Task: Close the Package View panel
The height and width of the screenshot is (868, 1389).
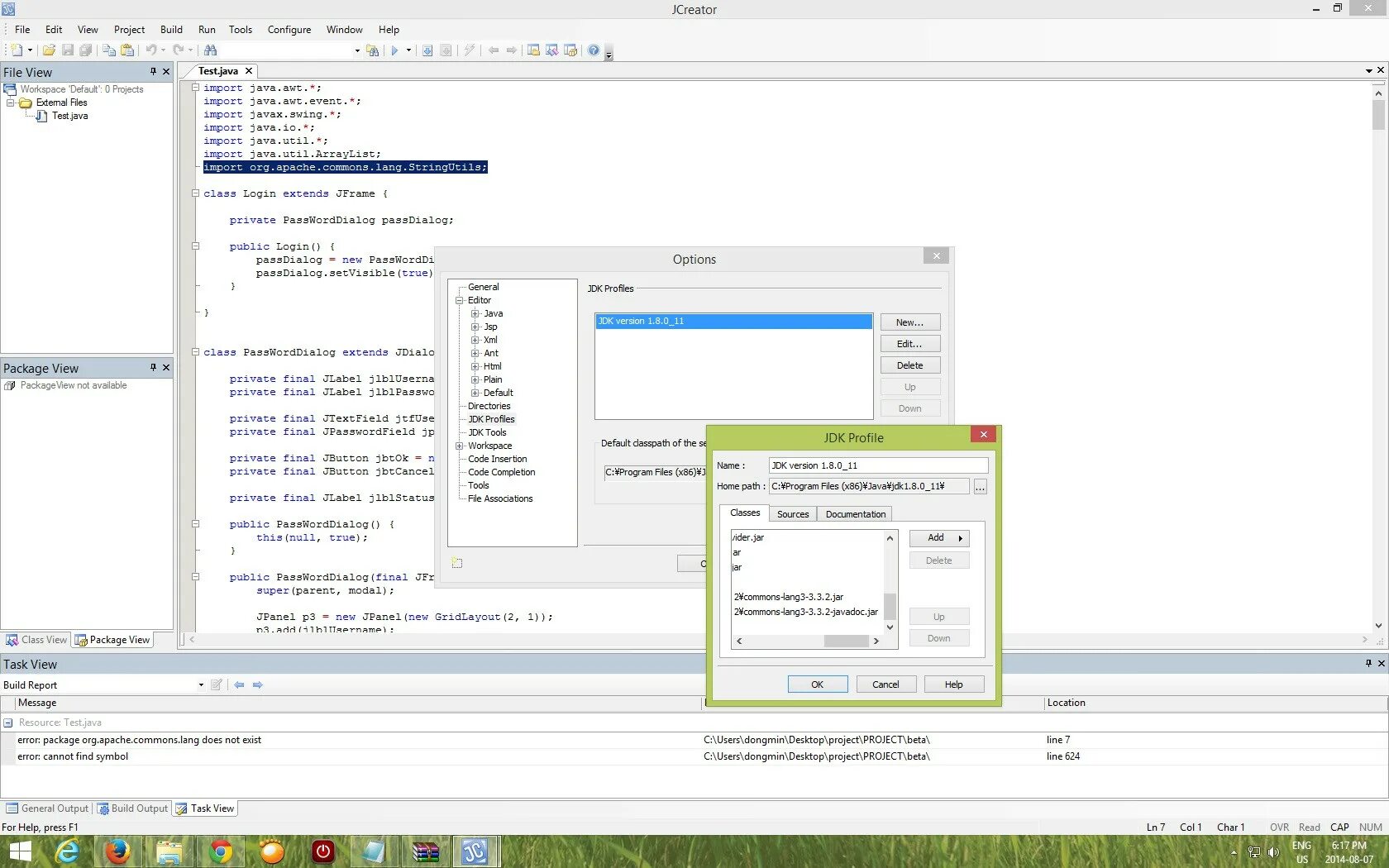Action: (166, 368)
